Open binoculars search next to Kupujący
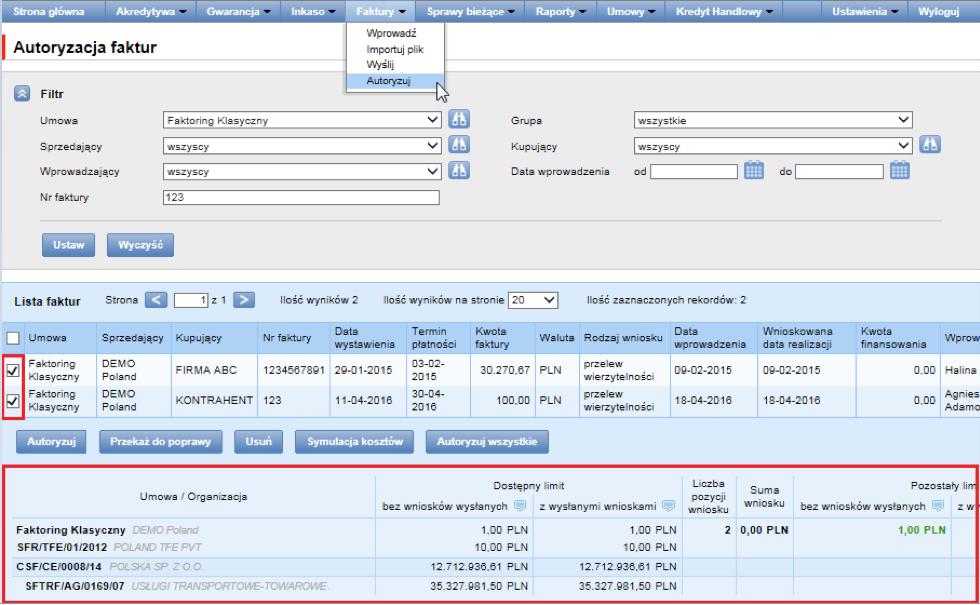The width and height of the screenshot is (980, 605). (930, 145)
